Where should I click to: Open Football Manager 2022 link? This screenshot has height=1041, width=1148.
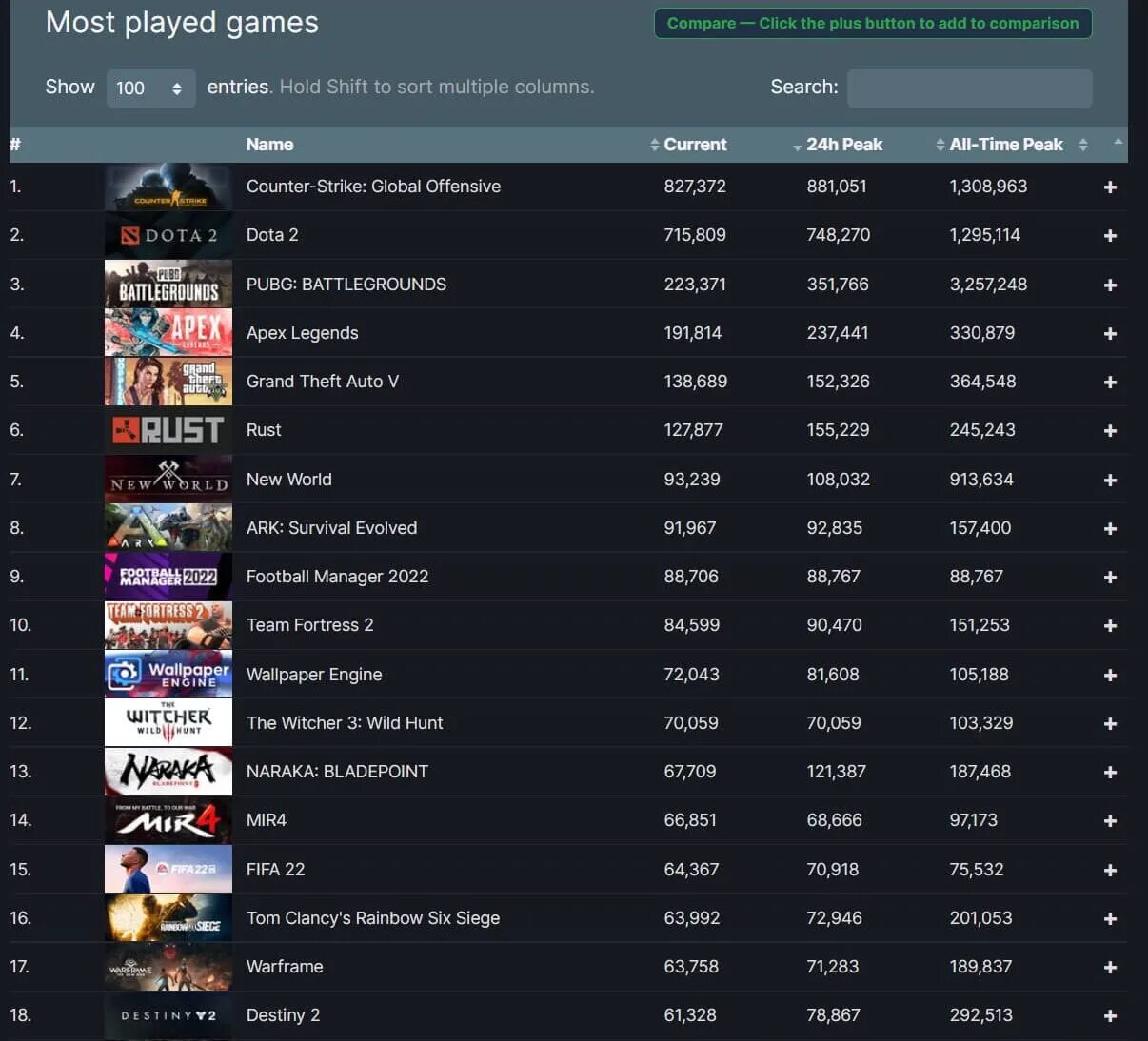click(x=338, y=577)
